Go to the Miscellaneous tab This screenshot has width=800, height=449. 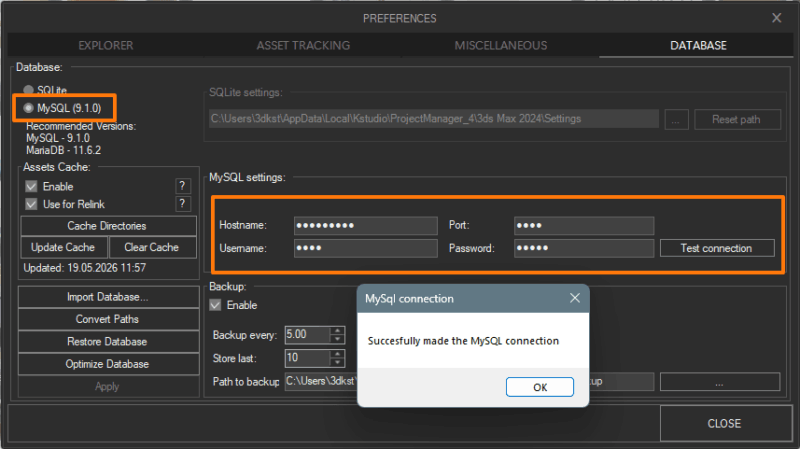coord(501,45)
